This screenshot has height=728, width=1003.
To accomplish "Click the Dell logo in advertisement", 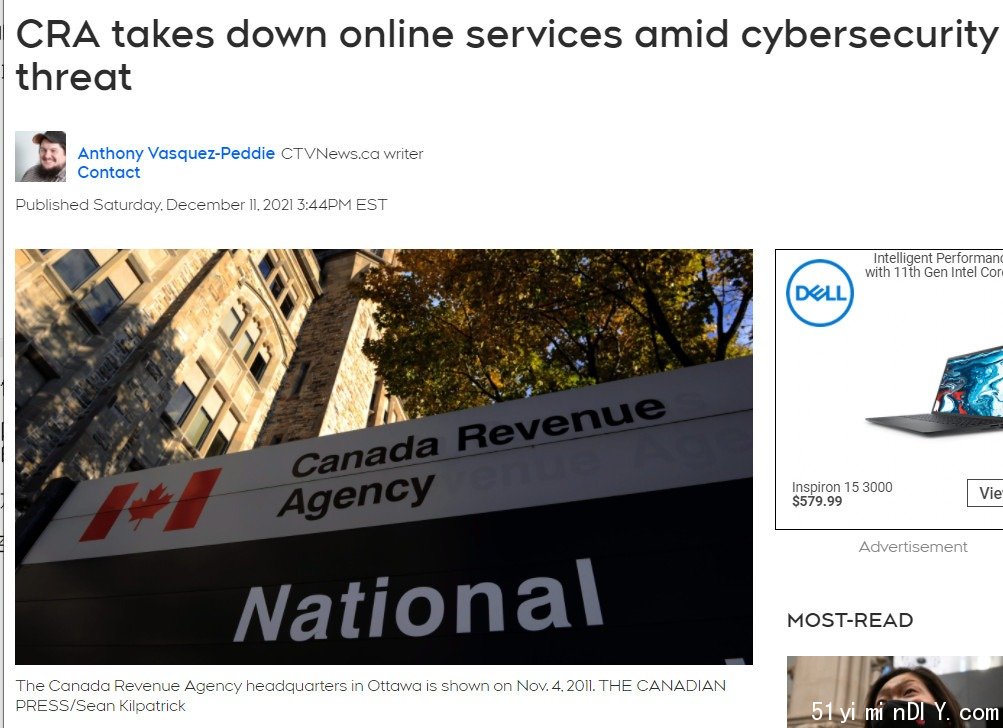I will [x=819, y=293].
